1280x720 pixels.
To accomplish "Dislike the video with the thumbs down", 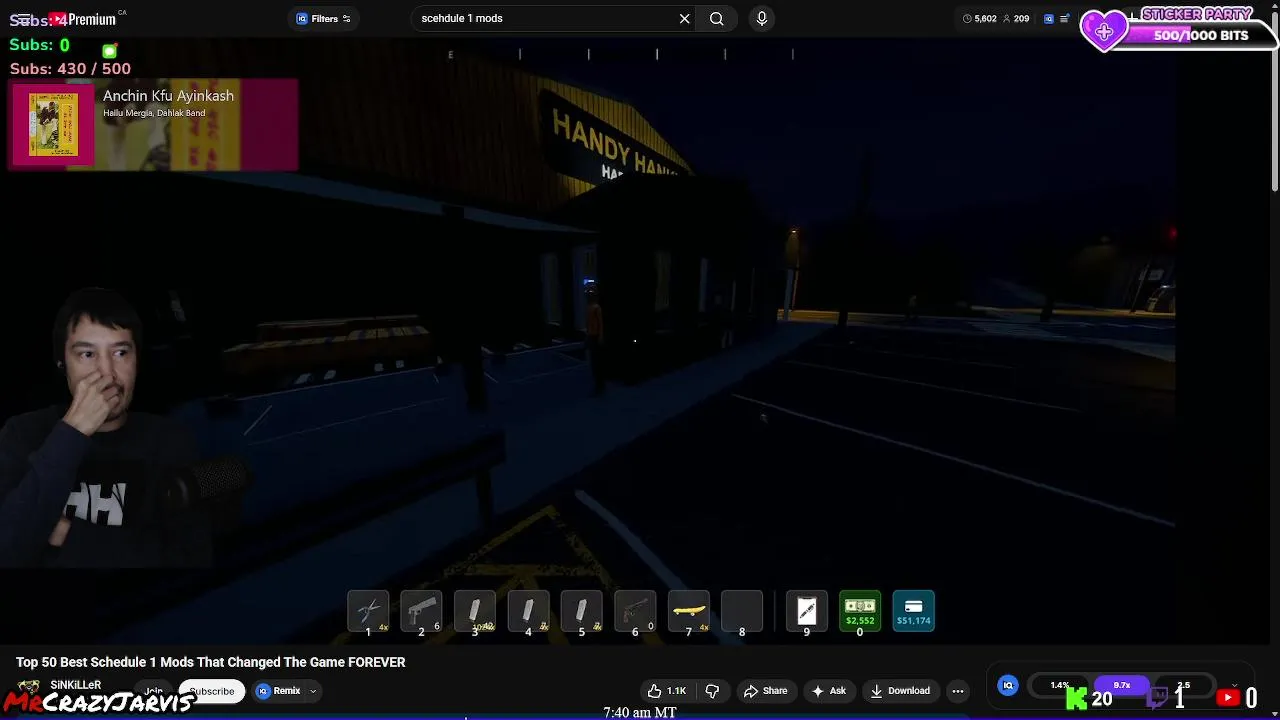I will pos(712,691).
